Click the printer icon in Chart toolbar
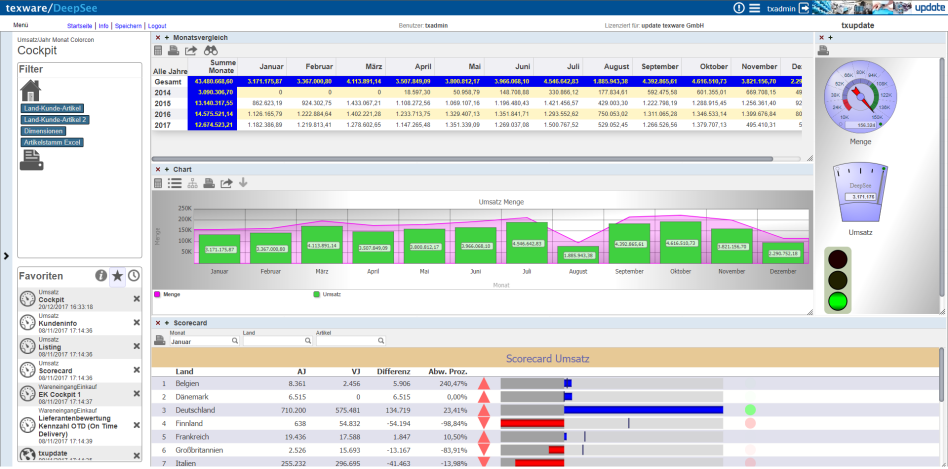This screenshot has height=469, width=948. [x=208, y=183]
